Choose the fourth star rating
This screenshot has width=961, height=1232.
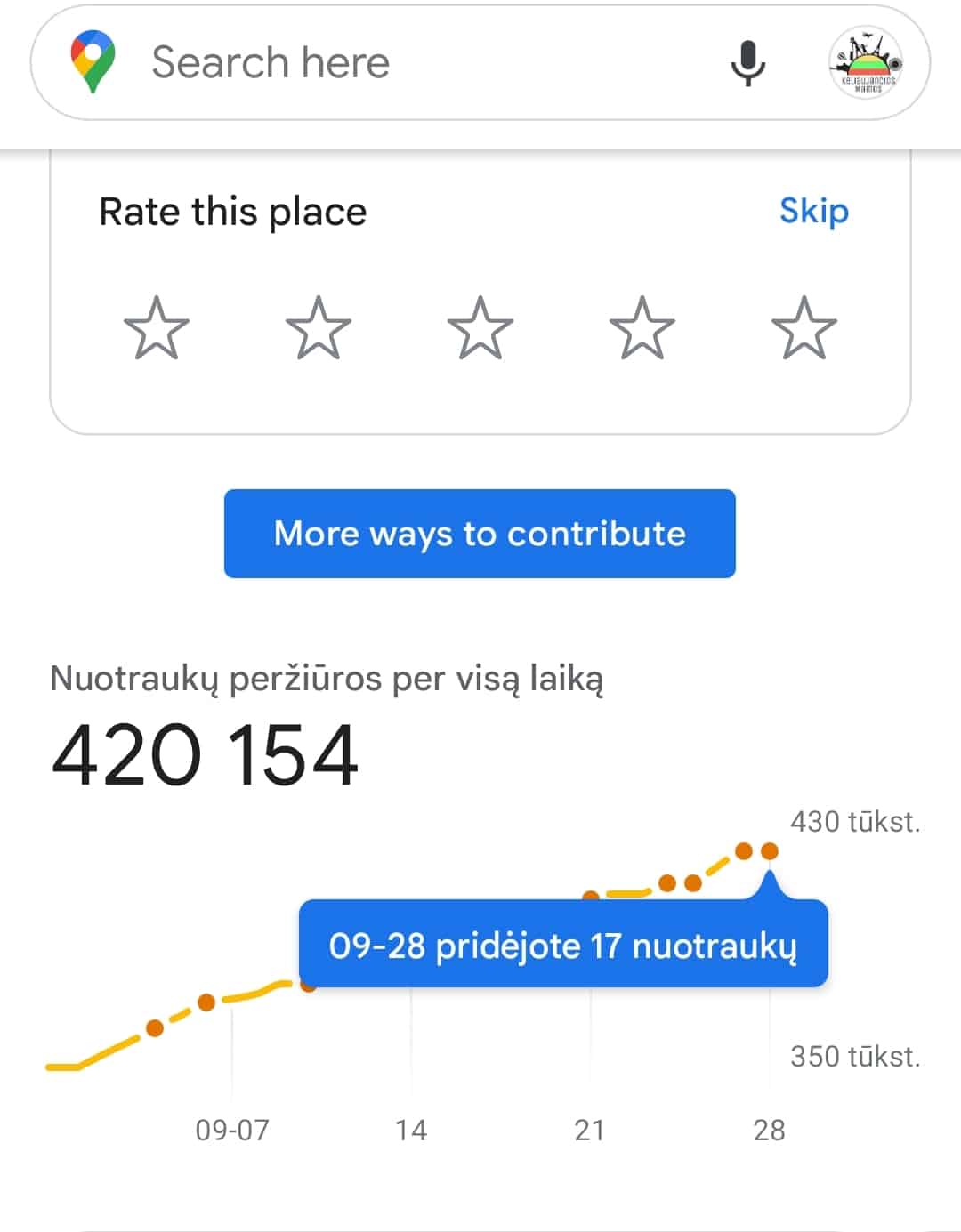point(642,328)
